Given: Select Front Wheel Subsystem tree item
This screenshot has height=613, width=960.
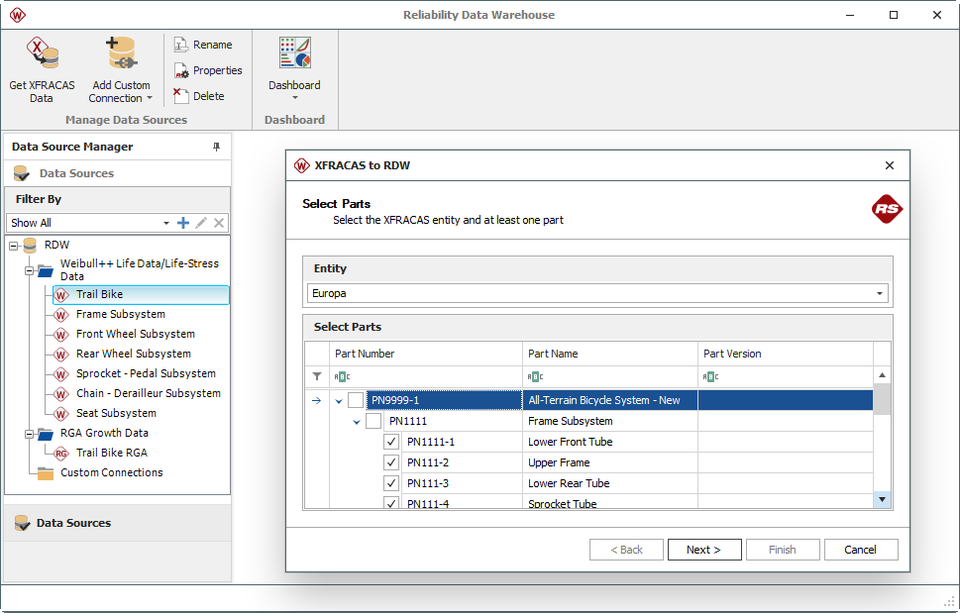Looking at the screenshot, I should [x=135, y=334].
